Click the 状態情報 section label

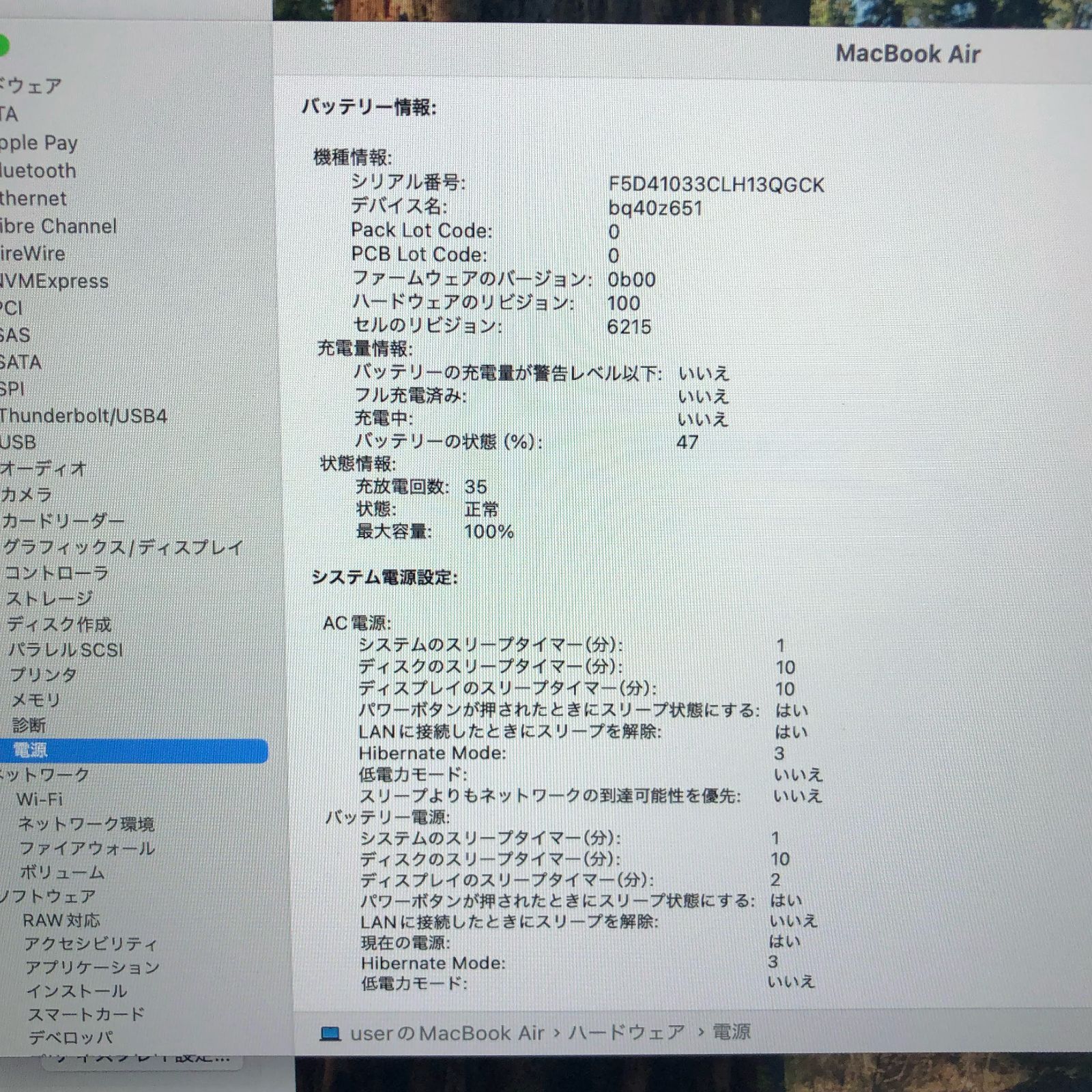(x=358, y=464)
